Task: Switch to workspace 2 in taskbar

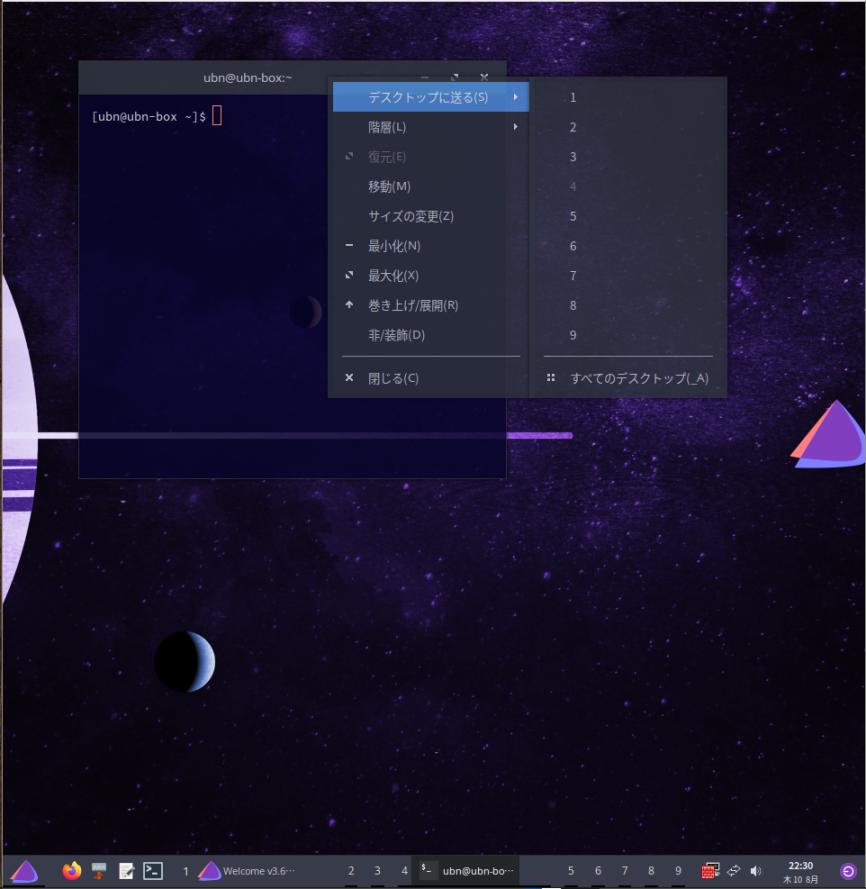Action: coord(351,871)
